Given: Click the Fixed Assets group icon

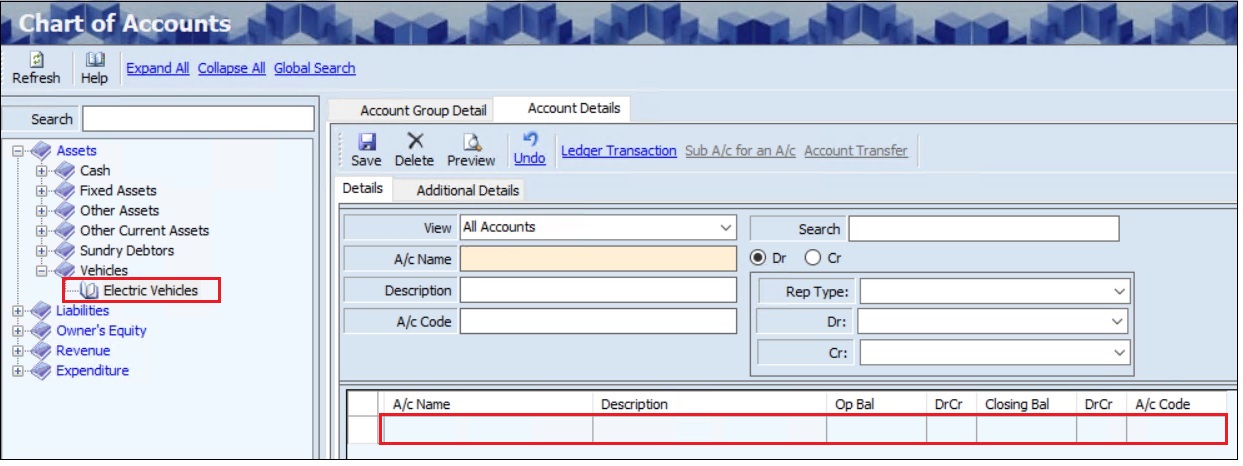Looking at the screenshot, I should pos(65,191).
